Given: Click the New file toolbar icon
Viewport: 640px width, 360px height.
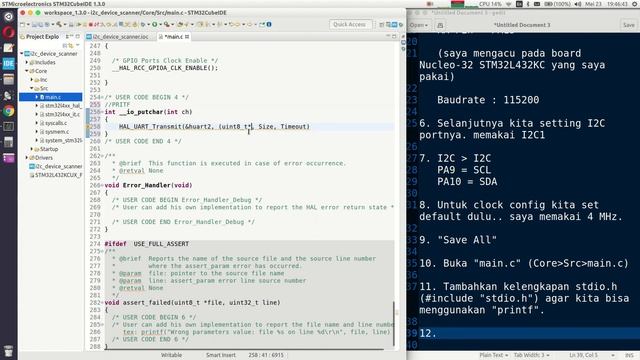Looking at the screenshot, I should [x=23, y=24].
